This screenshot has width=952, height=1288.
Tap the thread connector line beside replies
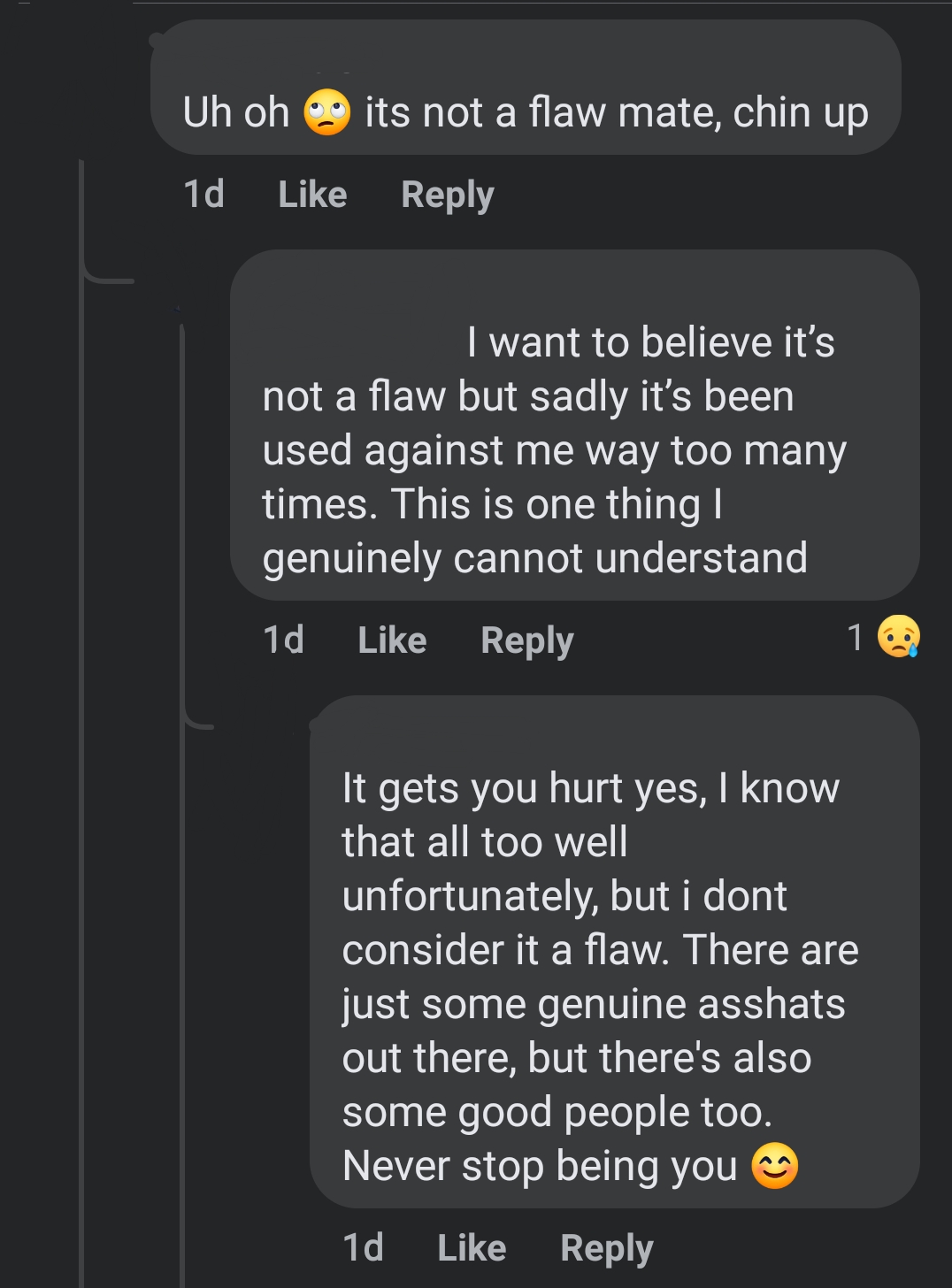pos(81,708)
